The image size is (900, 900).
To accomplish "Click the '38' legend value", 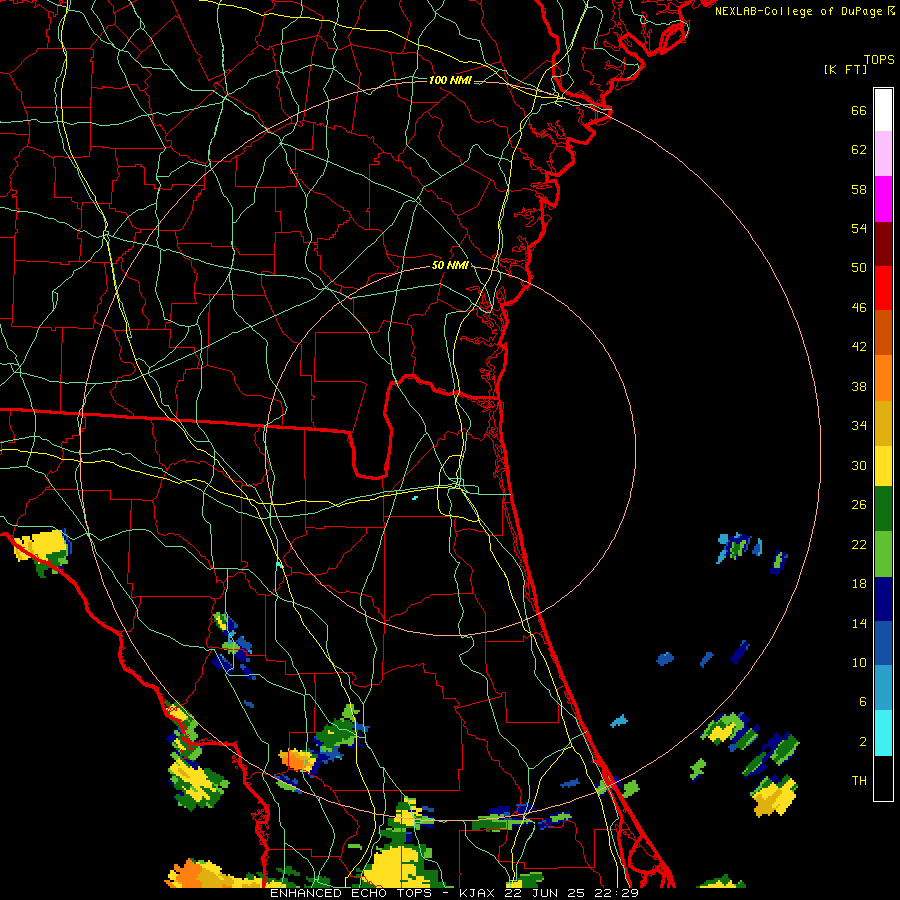I will click(859, 387).
